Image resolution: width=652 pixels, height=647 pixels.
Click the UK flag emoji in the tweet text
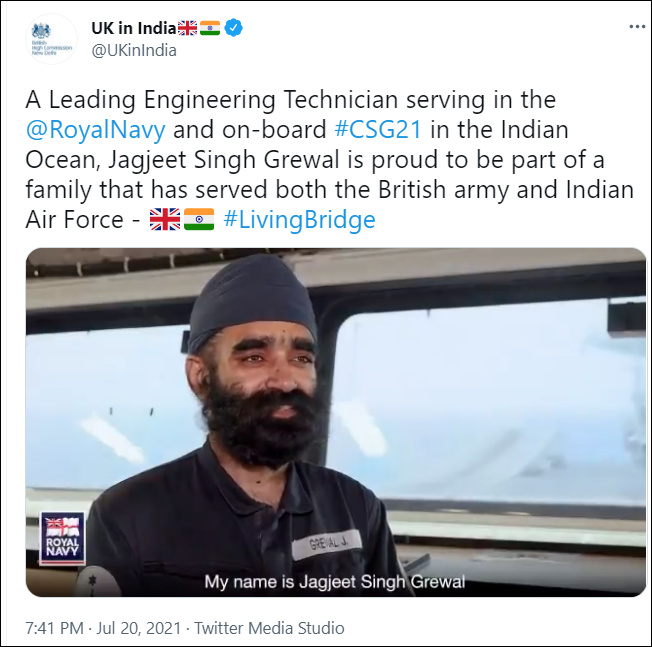[x=165, y=219]
